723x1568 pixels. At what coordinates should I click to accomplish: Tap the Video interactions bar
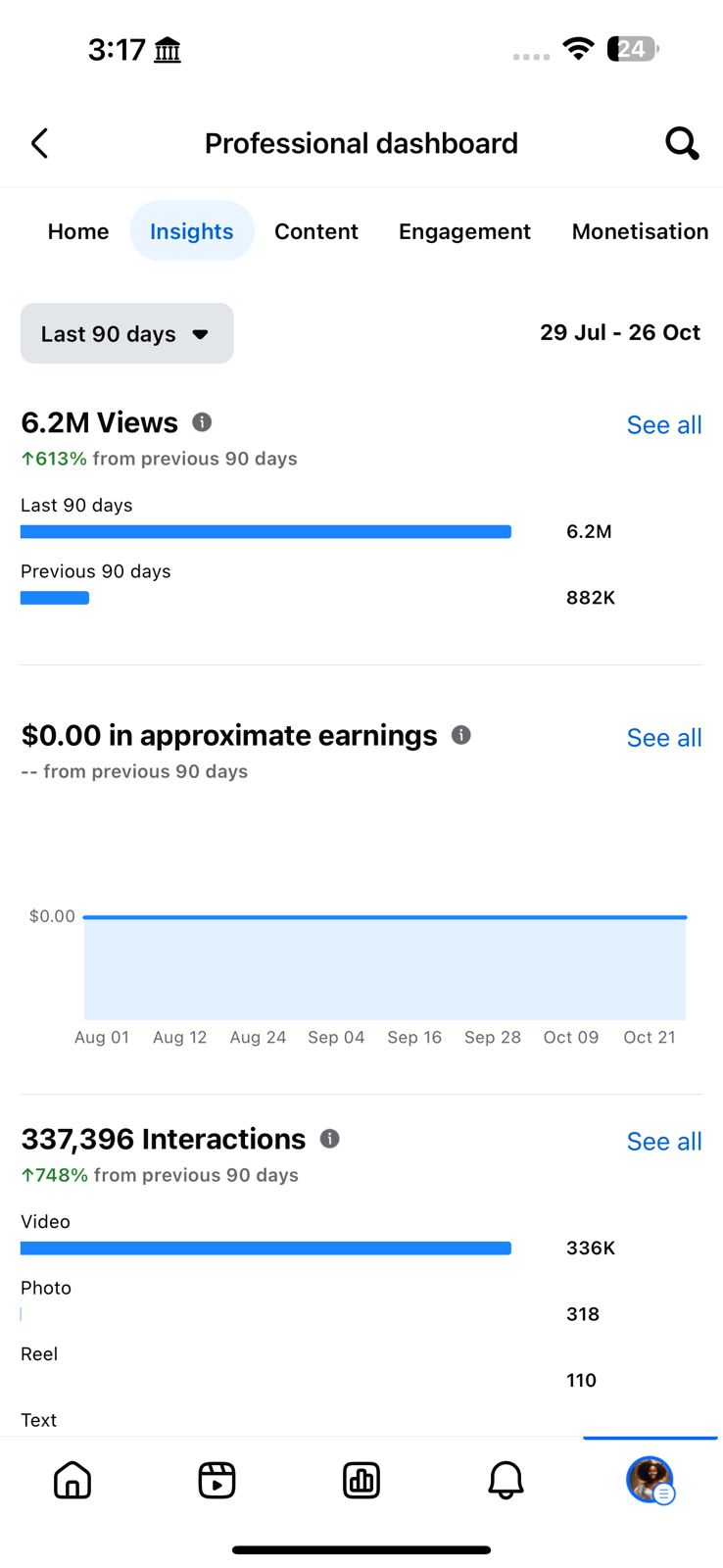click(265, 1249)
